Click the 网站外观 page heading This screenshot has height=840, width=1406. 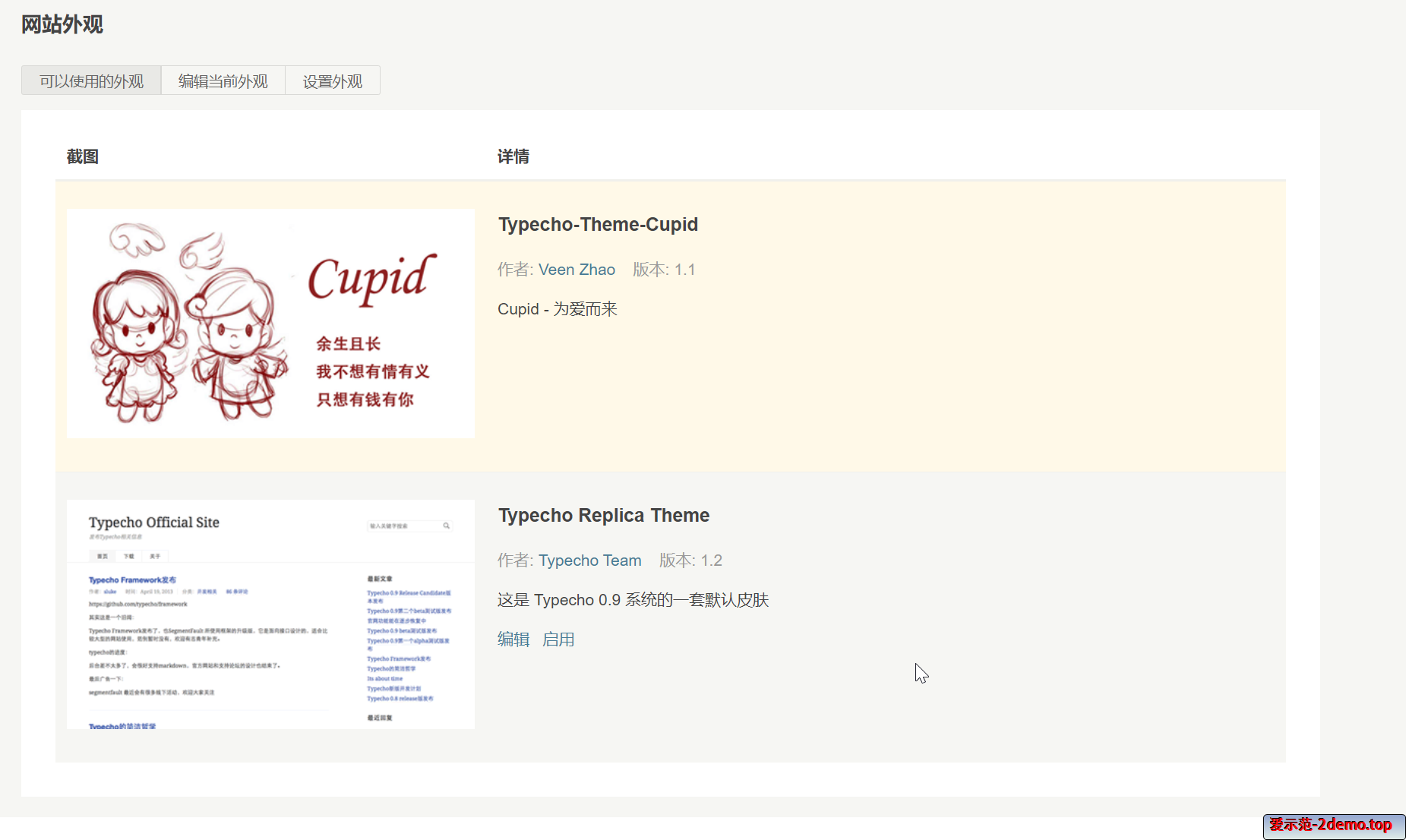coord(62,25)
